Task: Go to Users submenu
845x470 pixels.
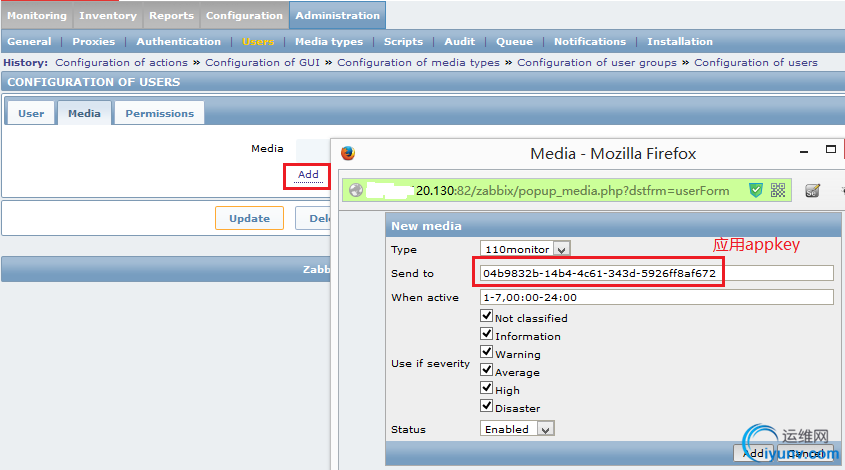Action: pyautogui.click(x=258, y=42)
